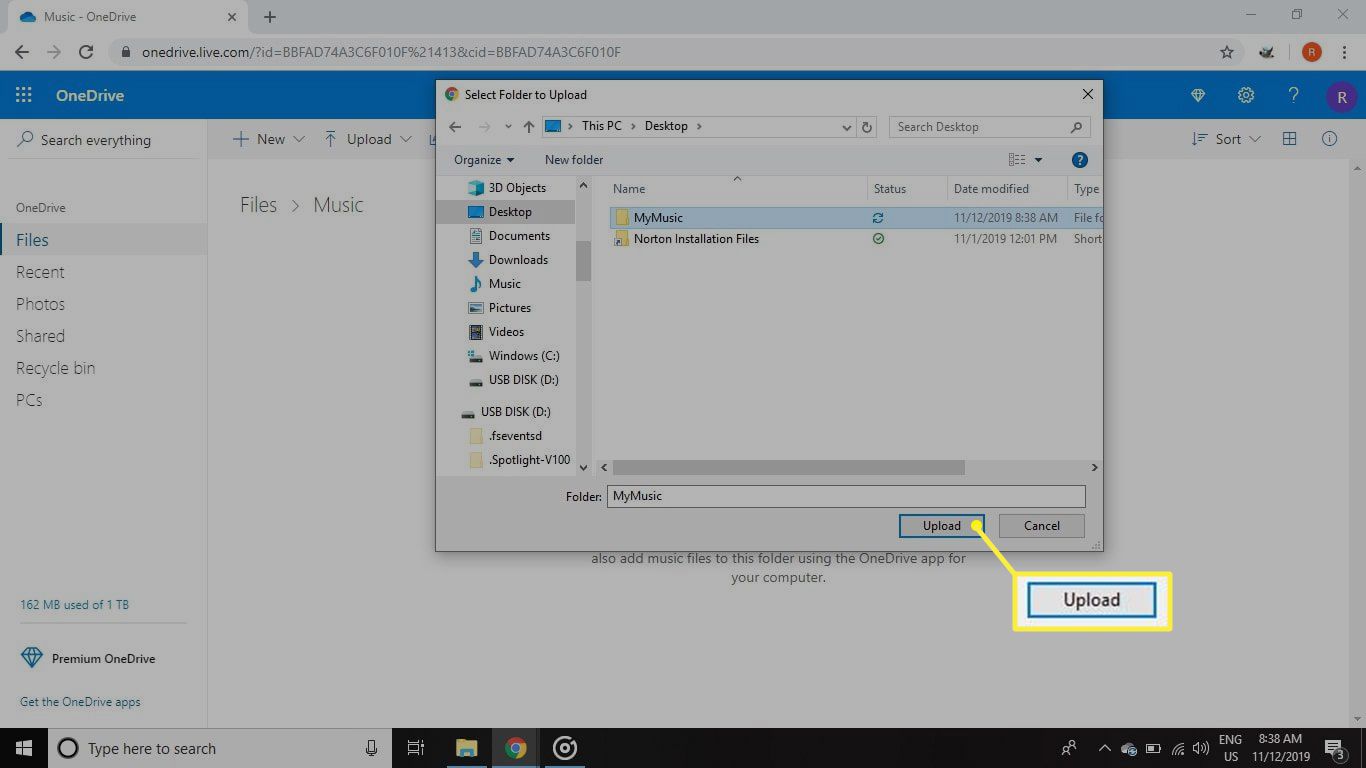Open the dialog Help question mark icon
The height and width of the screenshot is (768, 1366).
pyautogui.click(x=1079, y=160)
